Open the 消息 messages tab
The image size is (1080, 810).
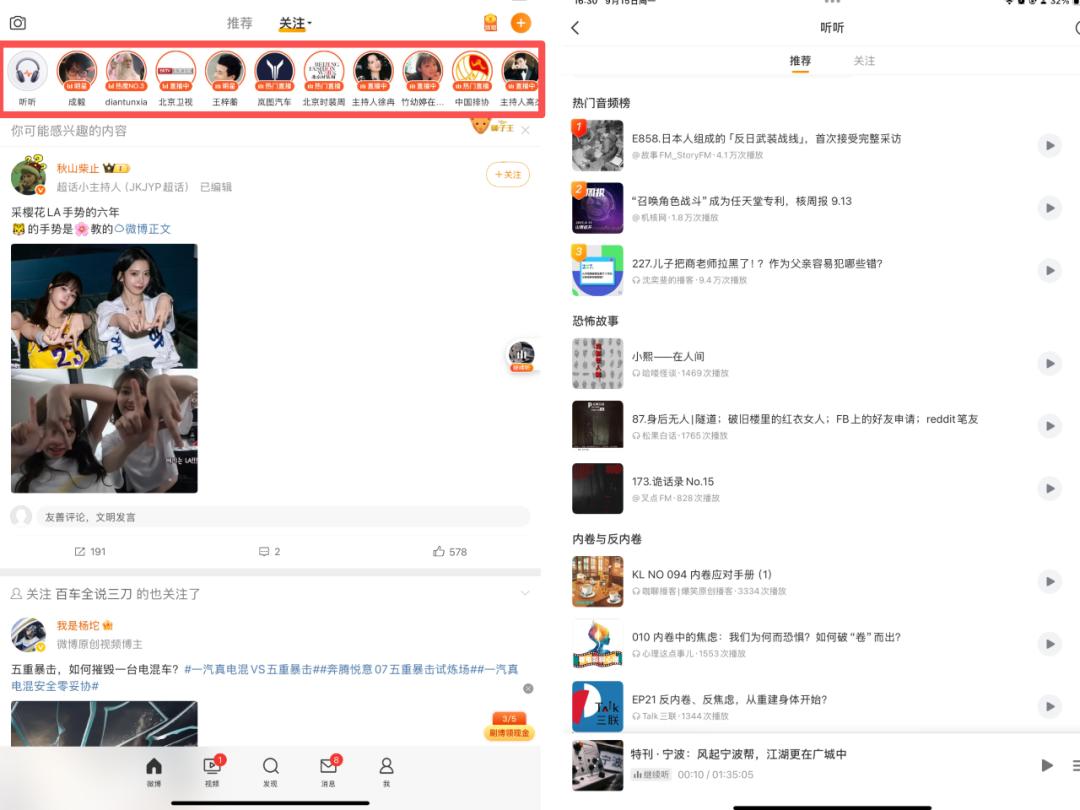pyautogui.click(x=329, y=771)
